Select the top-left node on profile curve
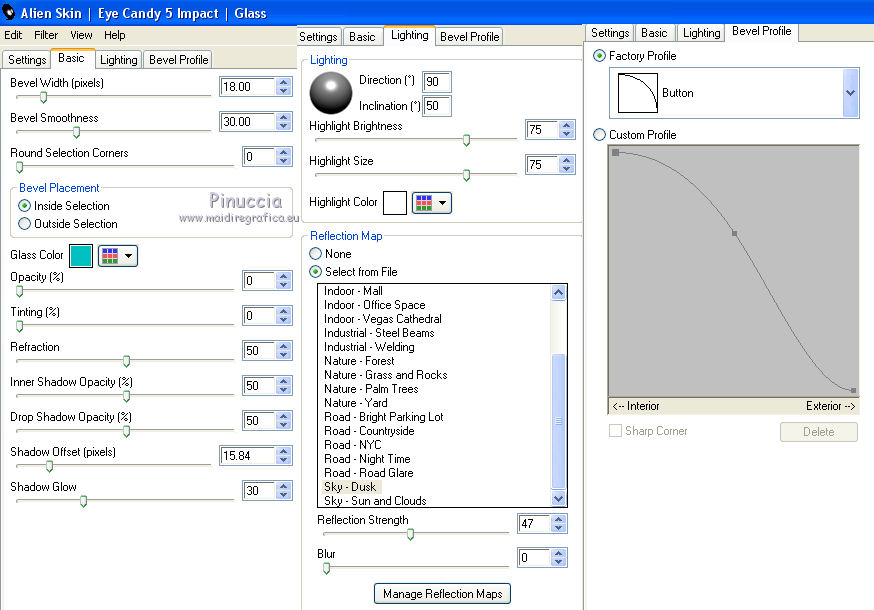This screenshot has height=610, width=874. pyautogui.click(x=615, y=152)
